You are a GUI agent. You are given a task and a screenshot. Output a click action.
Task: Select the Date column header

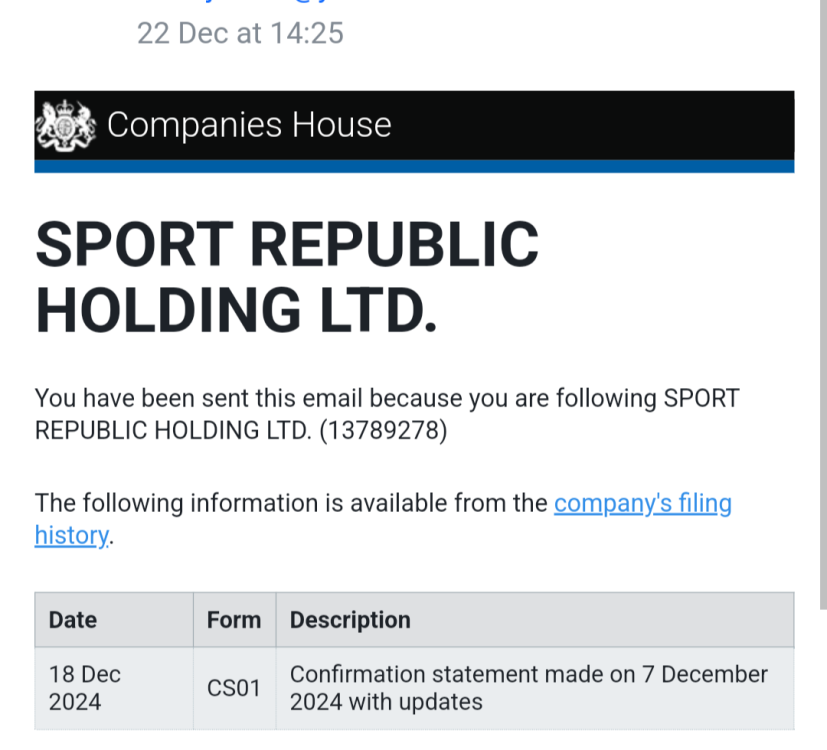pyautogui.click(x=75, y=620)
